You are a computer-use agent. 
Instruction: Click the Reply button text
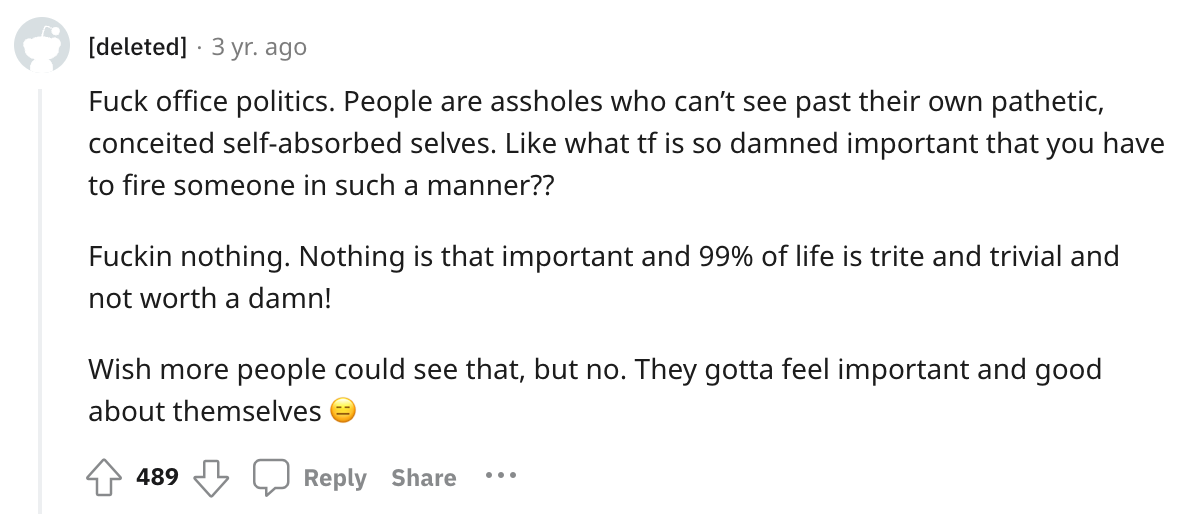[x=335, y=478]
